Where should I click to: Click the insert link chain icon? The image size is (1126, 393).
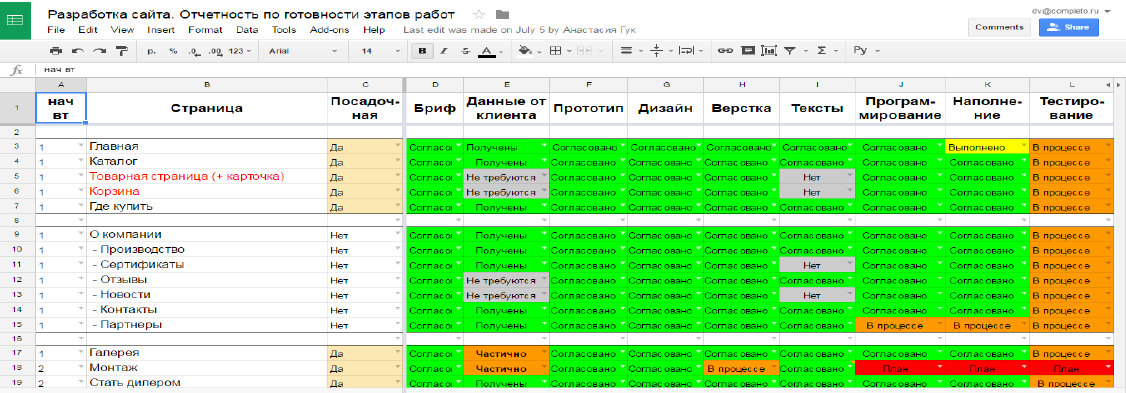[x=725, y=51]
